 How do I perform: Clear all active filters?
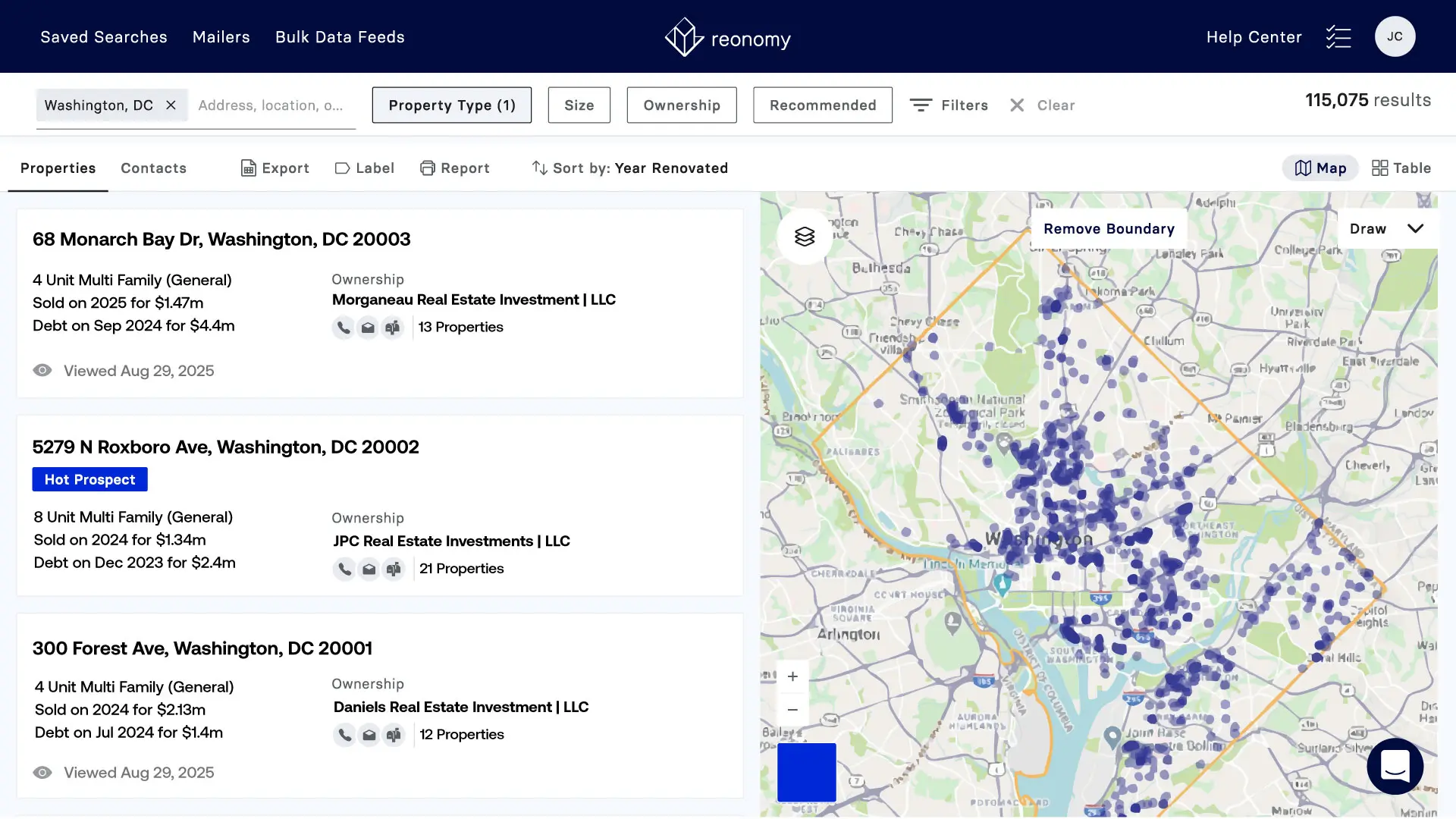tap(1043, 105)
